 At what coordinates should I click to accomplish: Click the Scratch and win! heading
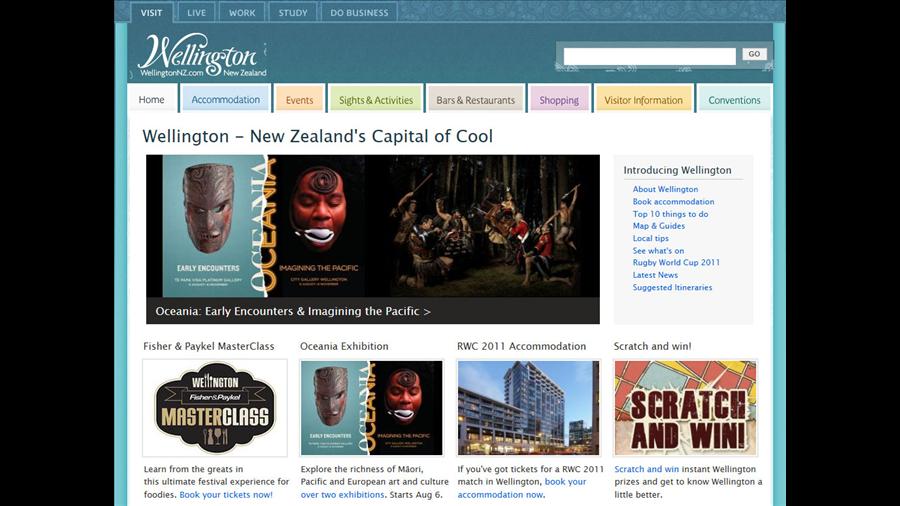tap(653, 346)
